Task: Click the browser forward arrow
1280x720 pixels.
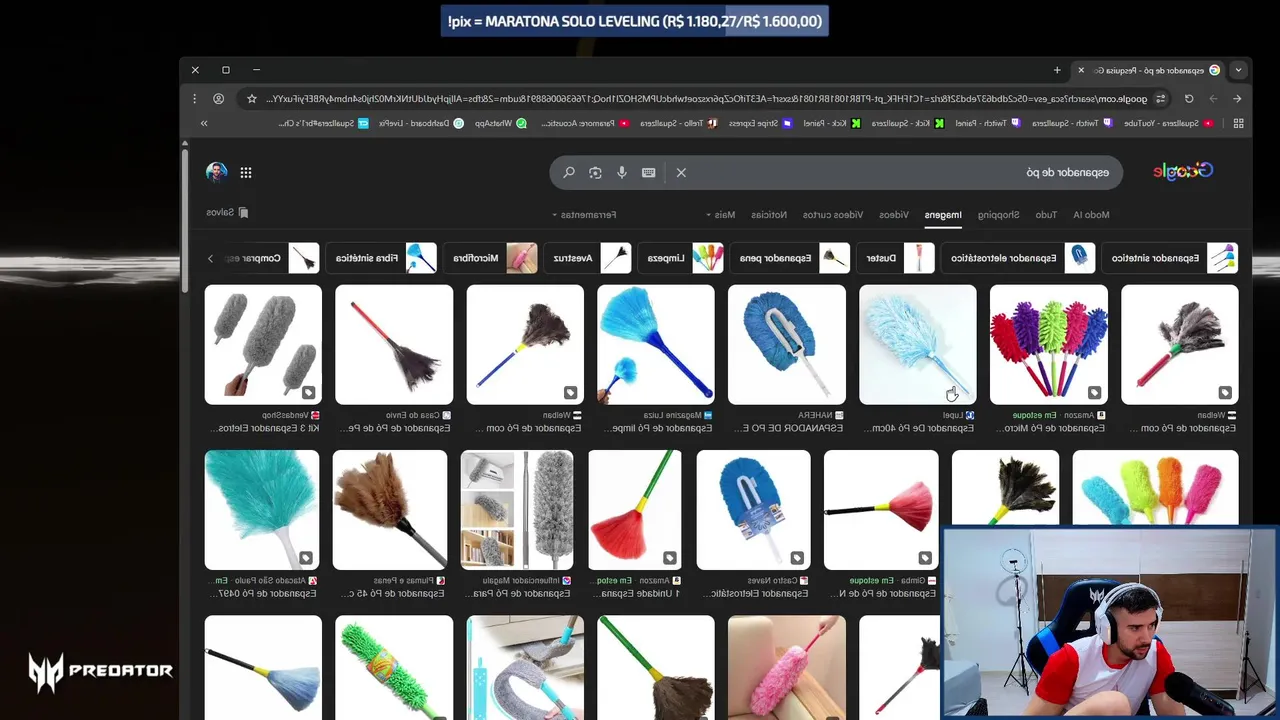Action: 1213,98
